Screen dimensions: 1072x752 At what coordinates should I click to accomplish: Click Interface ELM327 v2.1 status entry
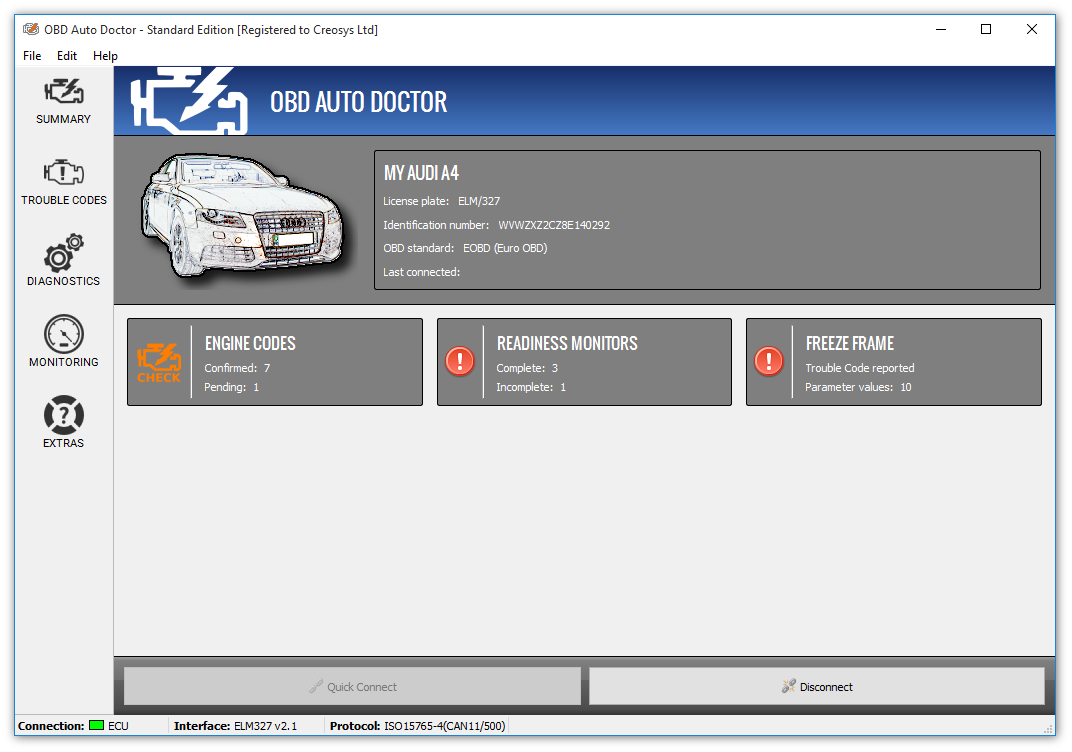point(235,725)
